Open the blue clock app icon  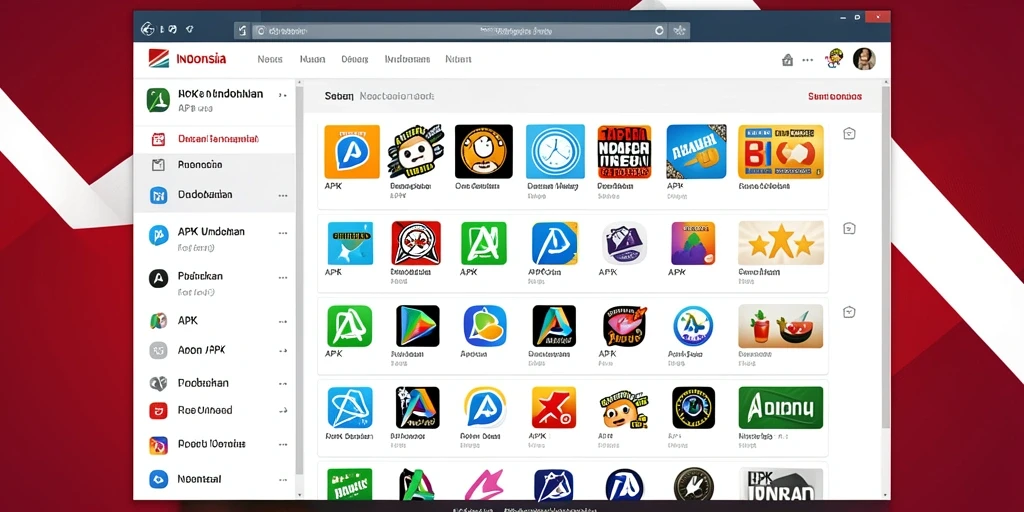point(555,152)
